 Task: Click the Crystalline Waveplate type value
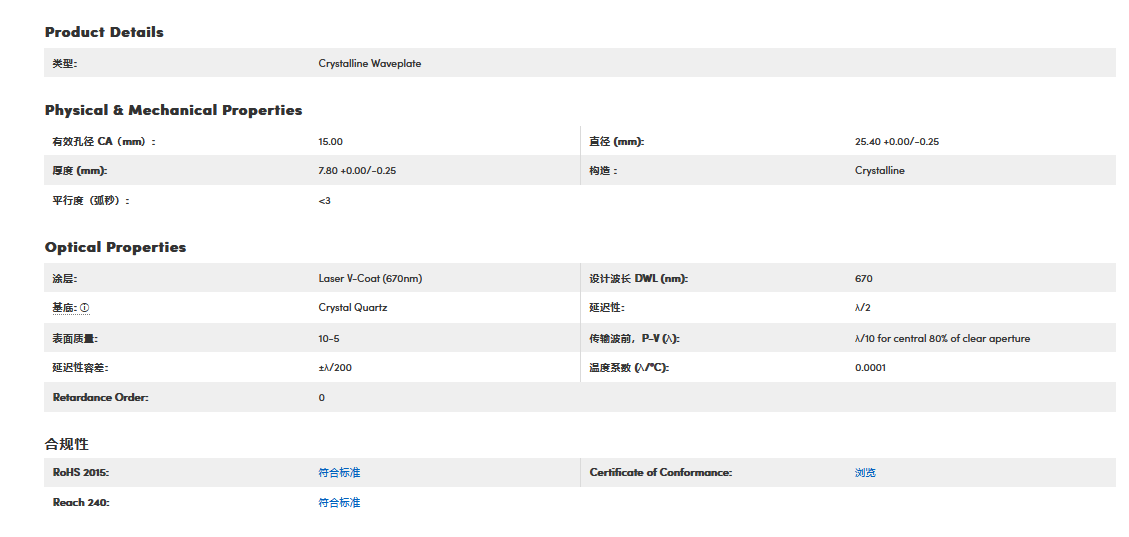coord(369,63)
